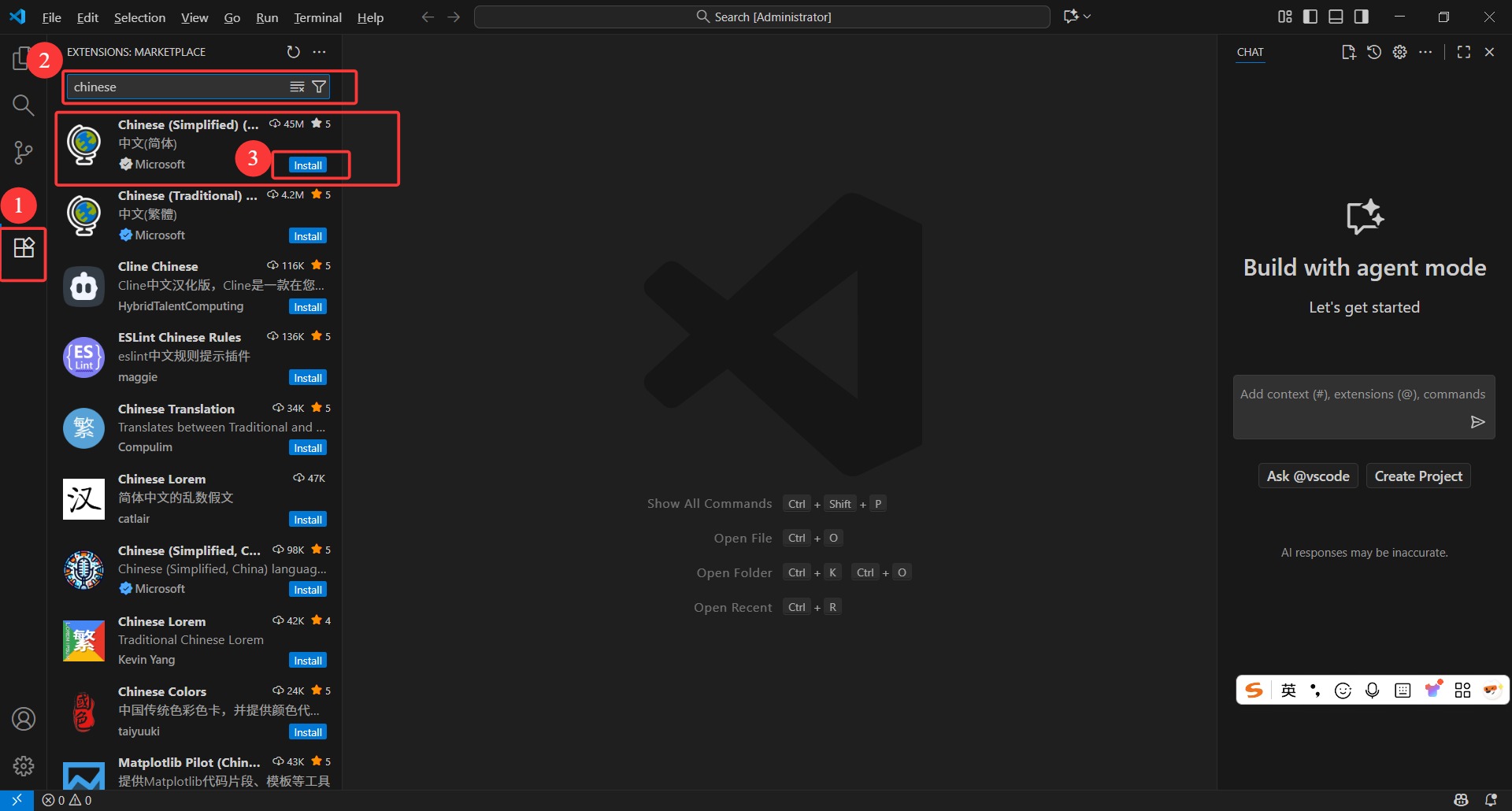Screen dimensions: 1512x811
Task: Install Chinese Lorem by Kevin Yang
Action: click(308, 661)
